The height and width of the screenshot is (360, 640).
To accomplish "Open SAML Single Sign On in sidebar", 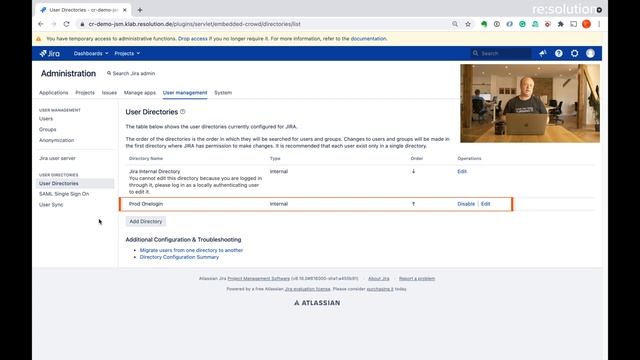I will [64, 194].
